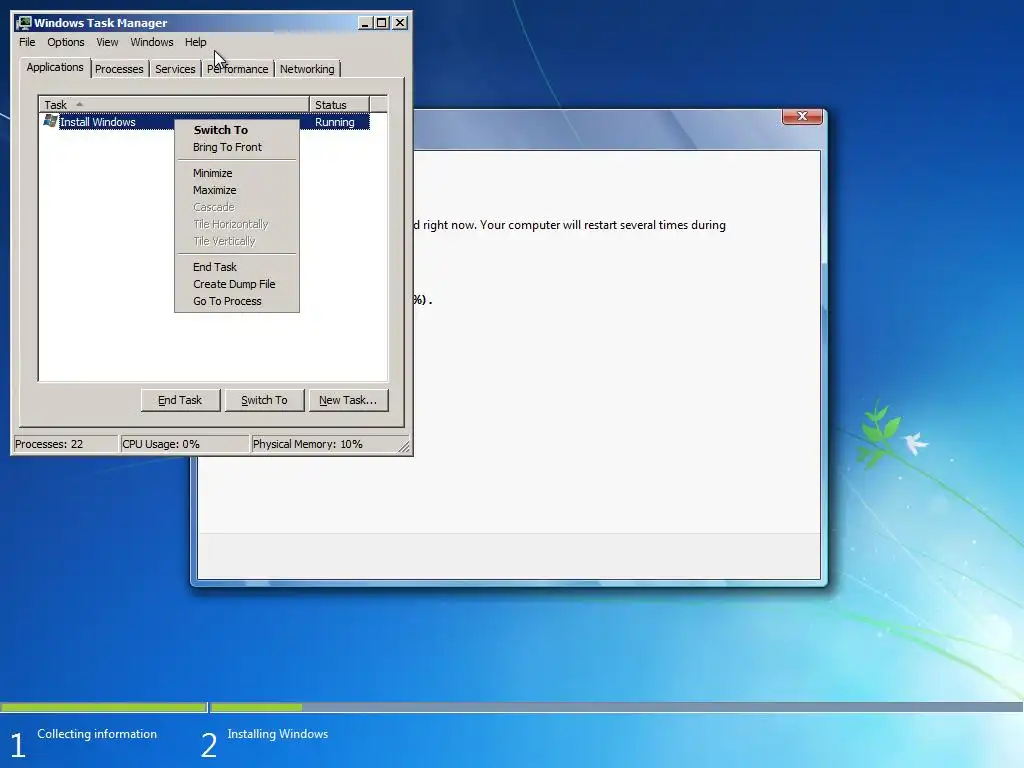Switch to the Networking tab
This screenshot has height=768, width=1024.
point(307,69)
